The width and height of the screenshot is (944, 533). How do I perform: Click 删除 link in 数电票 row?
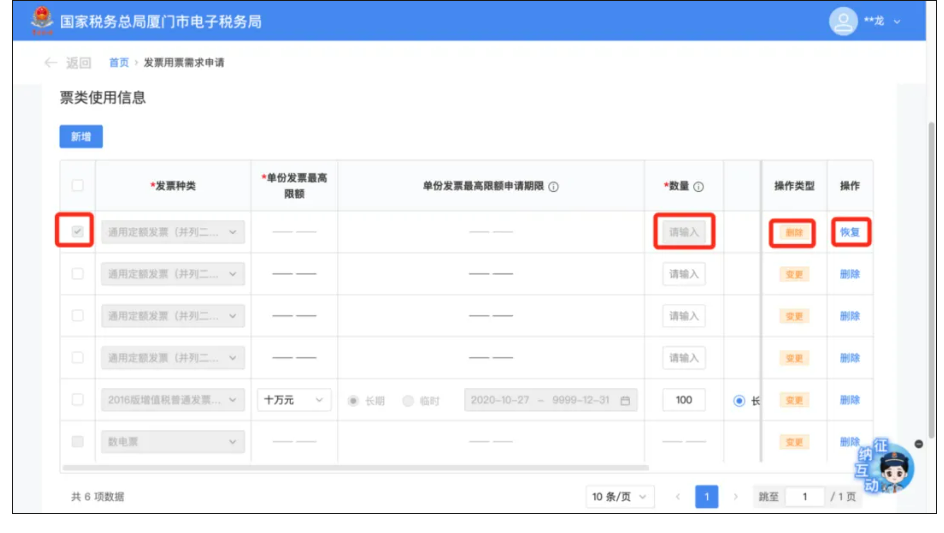point(849,441)
